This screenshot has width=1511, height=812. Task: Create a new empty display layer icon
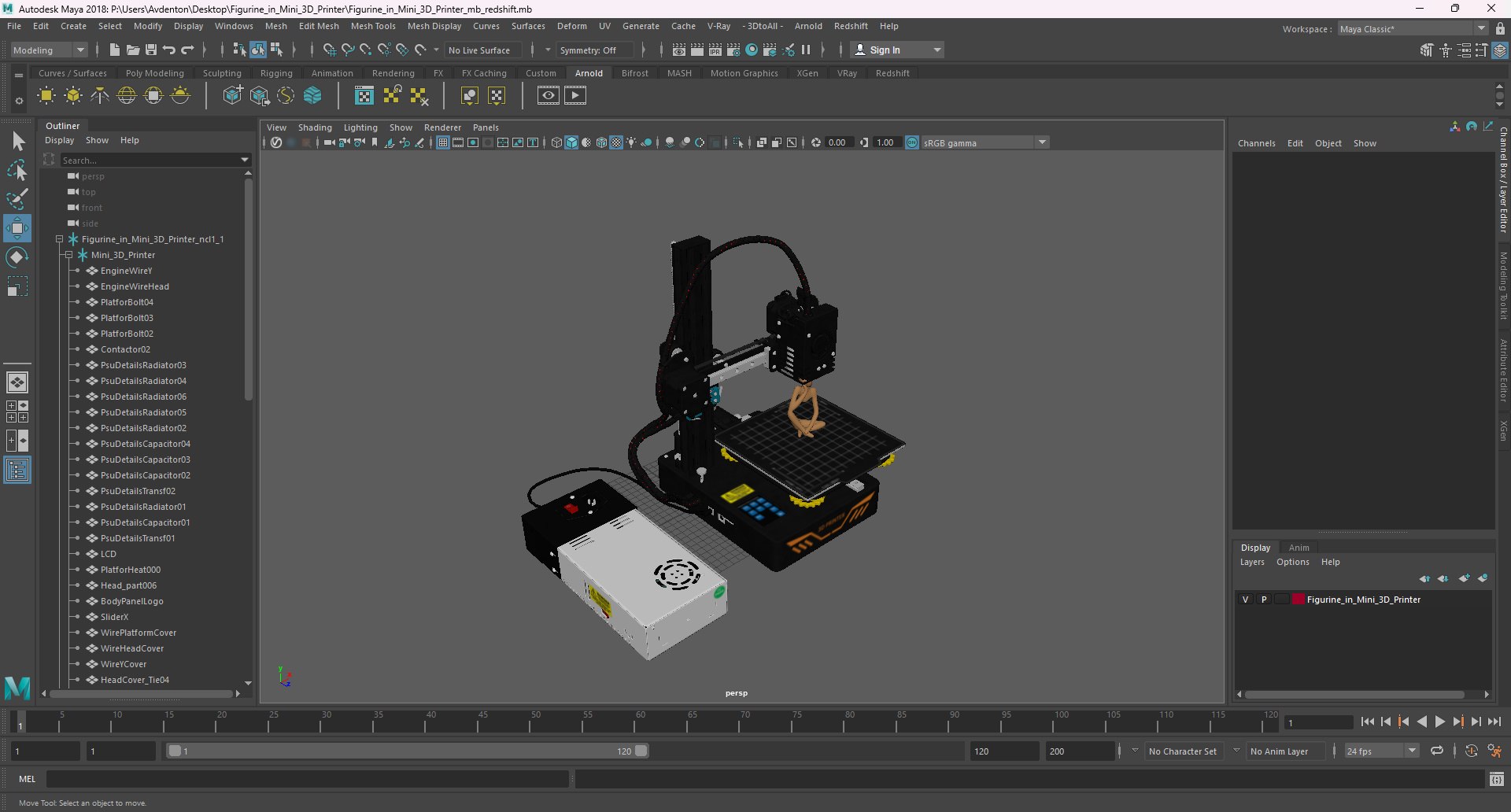(1464, 578)
